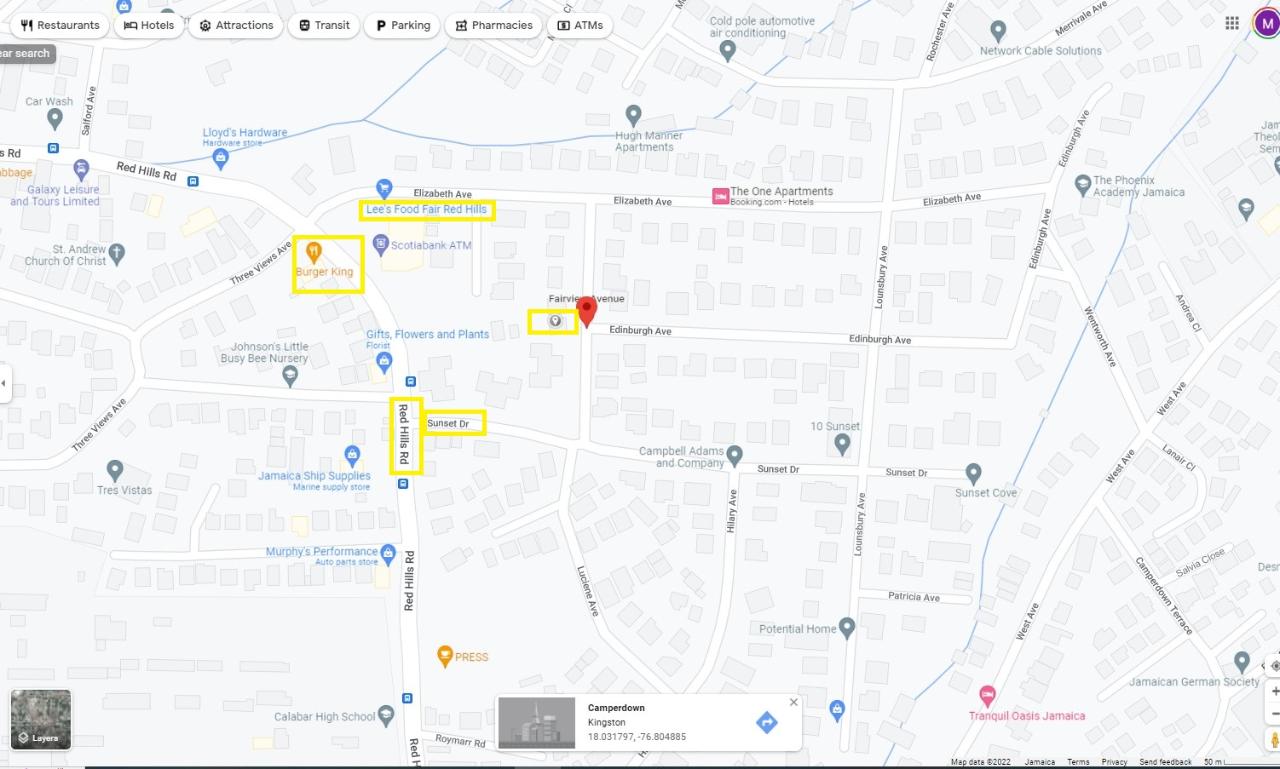Open the Camperdown Street View thumbnail
The width and height of the screenshot is (1280, 769).
pyautogui.click(x=537, y=722)
